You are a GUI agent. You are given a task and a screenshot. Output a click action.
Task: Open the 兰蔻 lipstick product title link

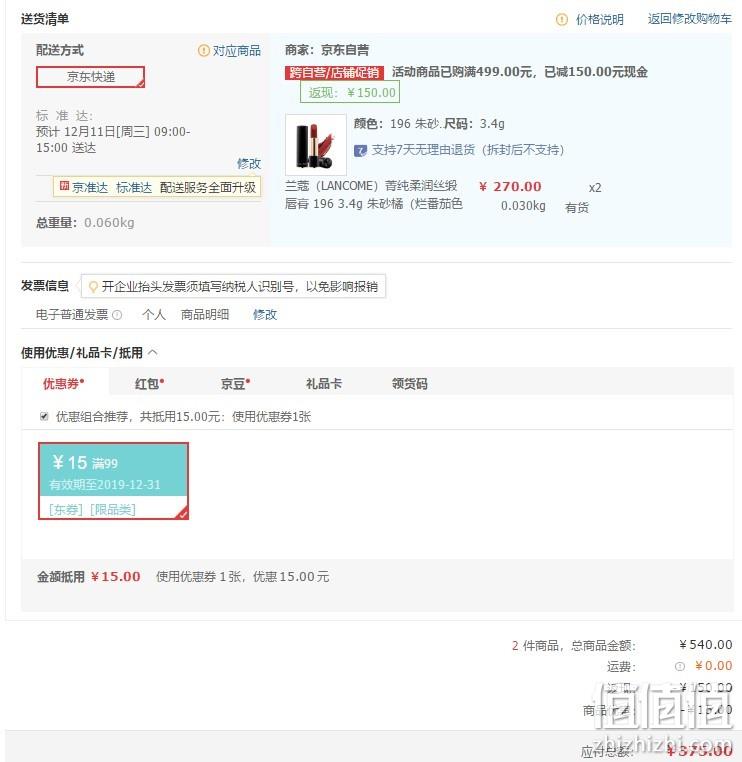[373, 194]
